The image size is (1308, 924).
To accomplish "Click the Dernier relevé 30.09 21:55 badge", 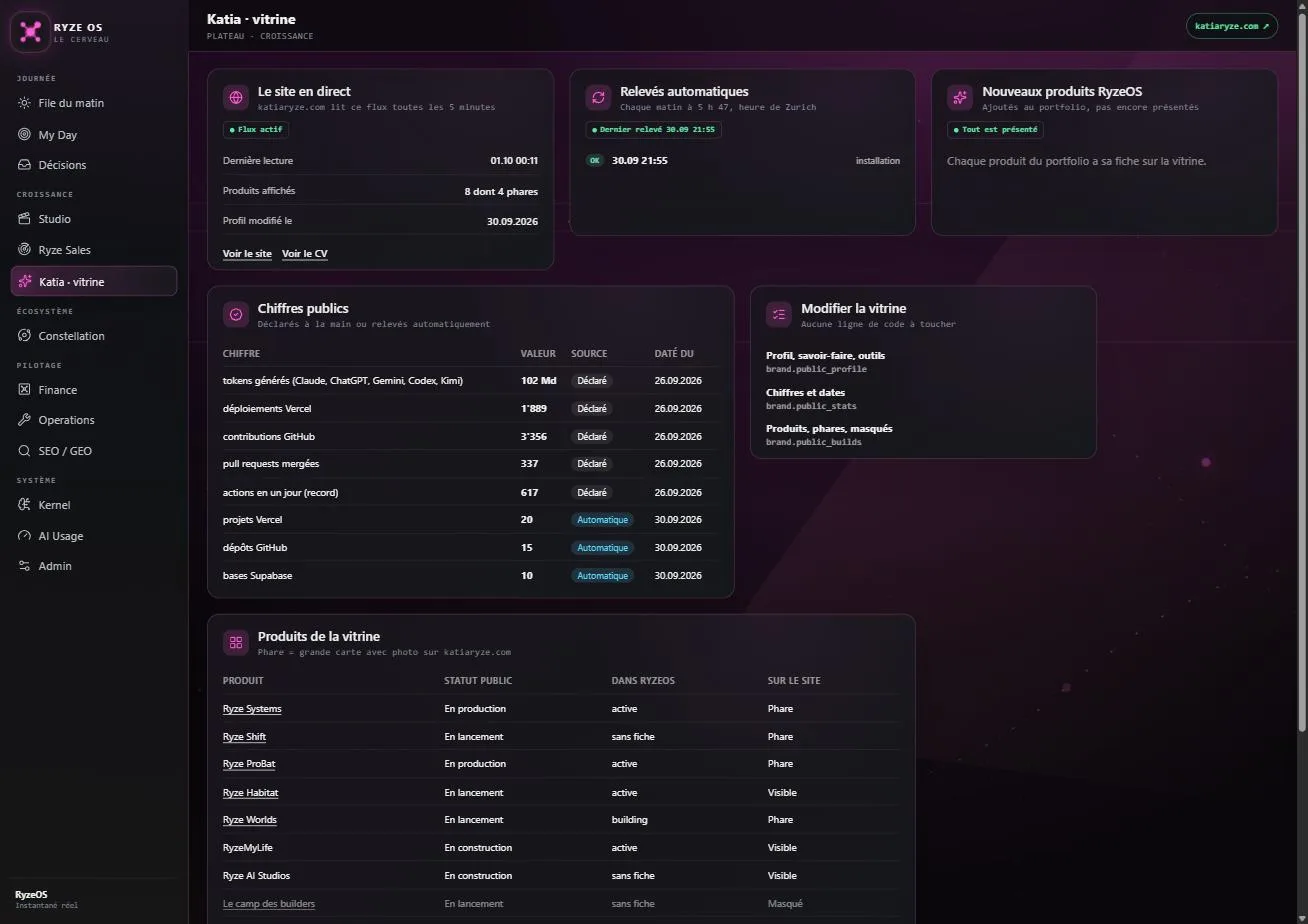I will (x=653, y=129).
